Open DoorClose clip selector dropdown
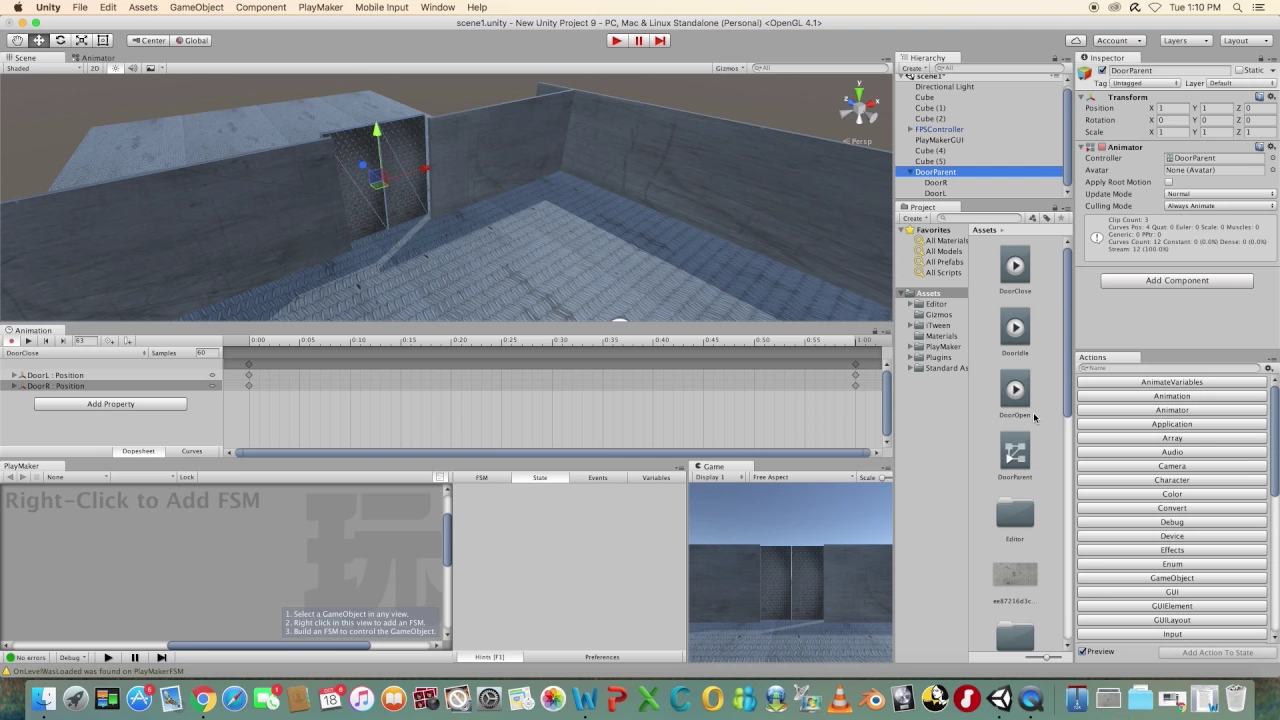Image resolution: width=1280 pixels, height=720 pixels. point(75,353)
